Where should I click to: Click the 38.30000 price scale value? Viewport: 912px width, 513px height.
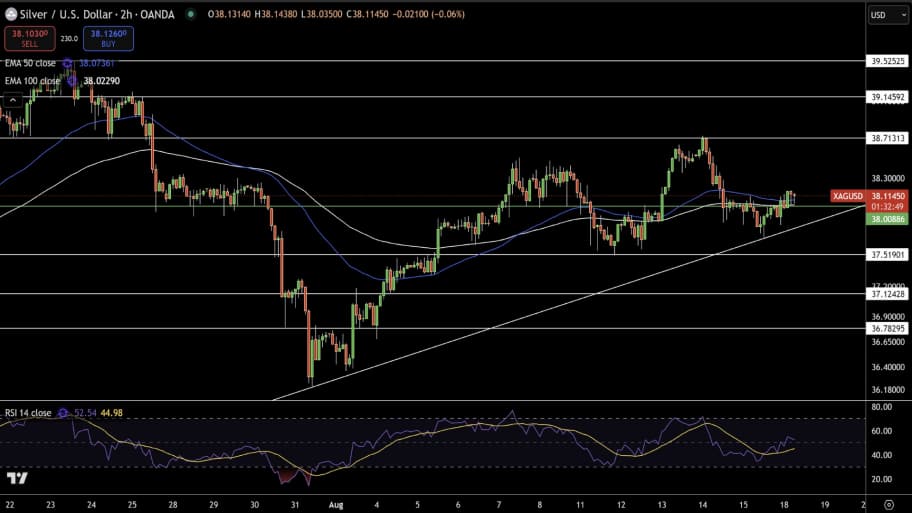coord(888,179)
